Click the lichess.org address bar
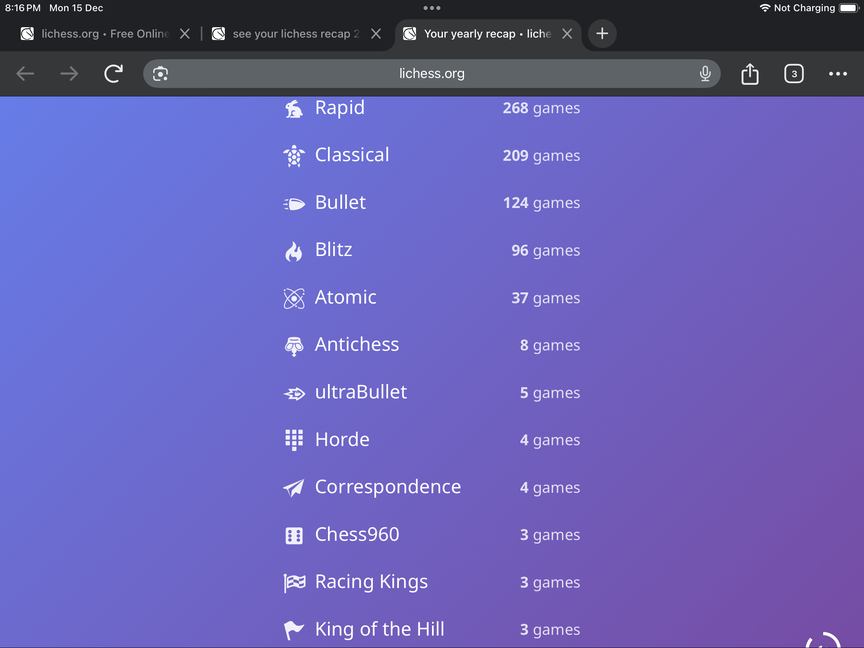Screen dimensions: 864x648 tap(432, 74)
